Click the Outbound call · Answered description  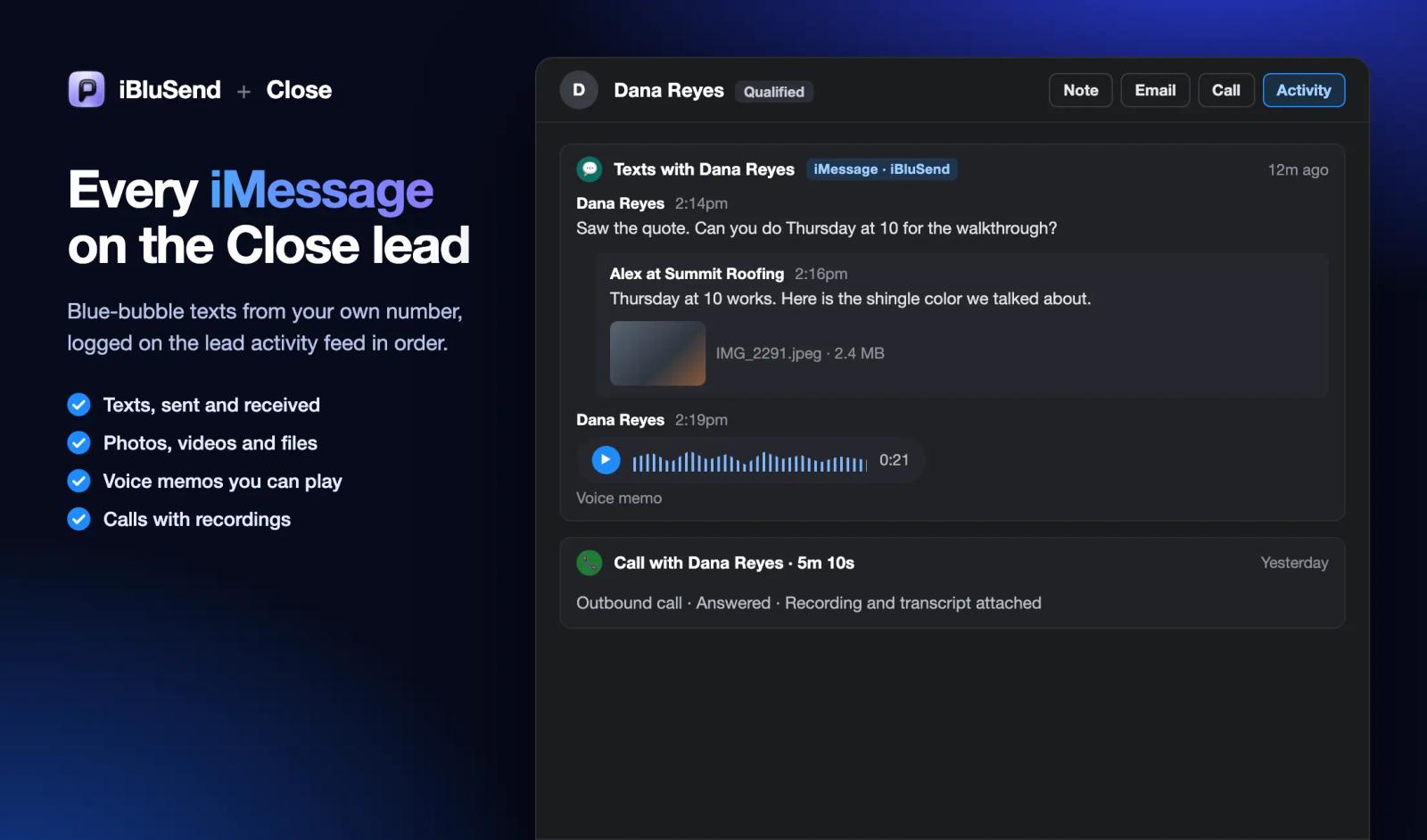coord(808,603)
